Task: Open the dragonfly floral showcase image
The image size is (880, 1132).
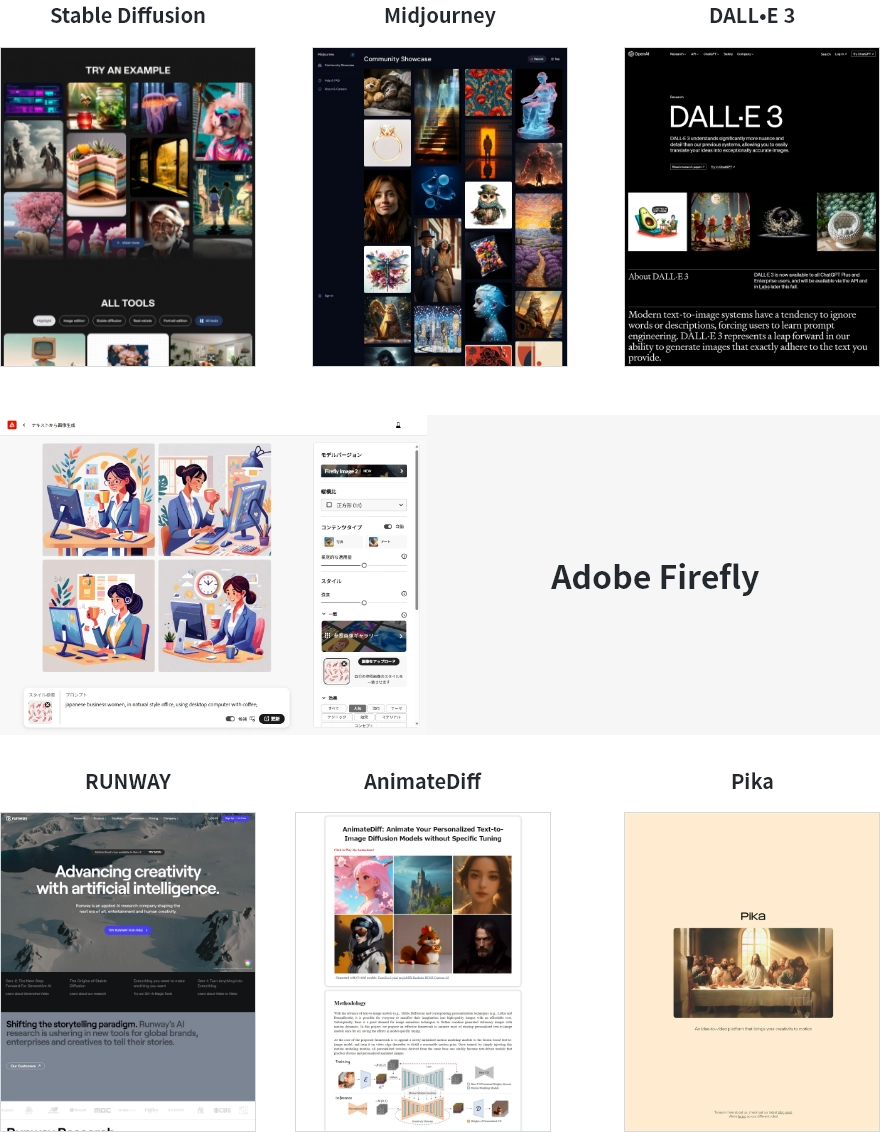Action: point(387,269)
